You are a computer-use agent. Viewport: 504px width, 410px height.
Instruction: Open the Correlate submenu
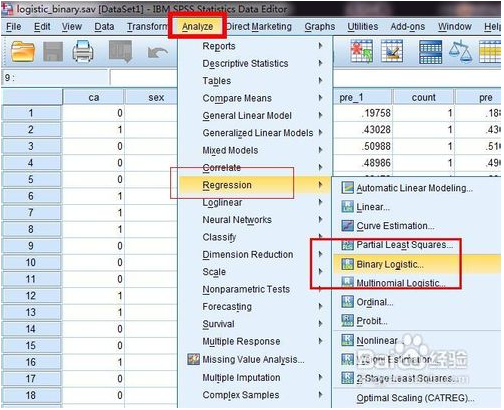[255, 167]
